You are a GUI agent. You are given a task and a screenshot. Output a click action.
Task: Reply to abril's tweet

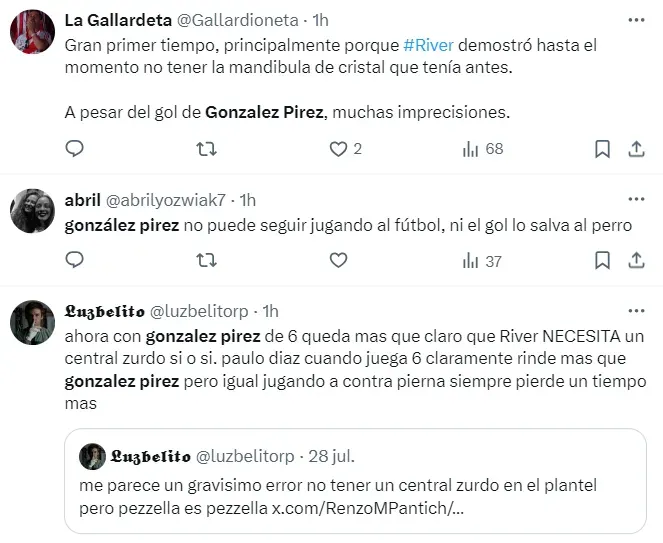[75, 260]
